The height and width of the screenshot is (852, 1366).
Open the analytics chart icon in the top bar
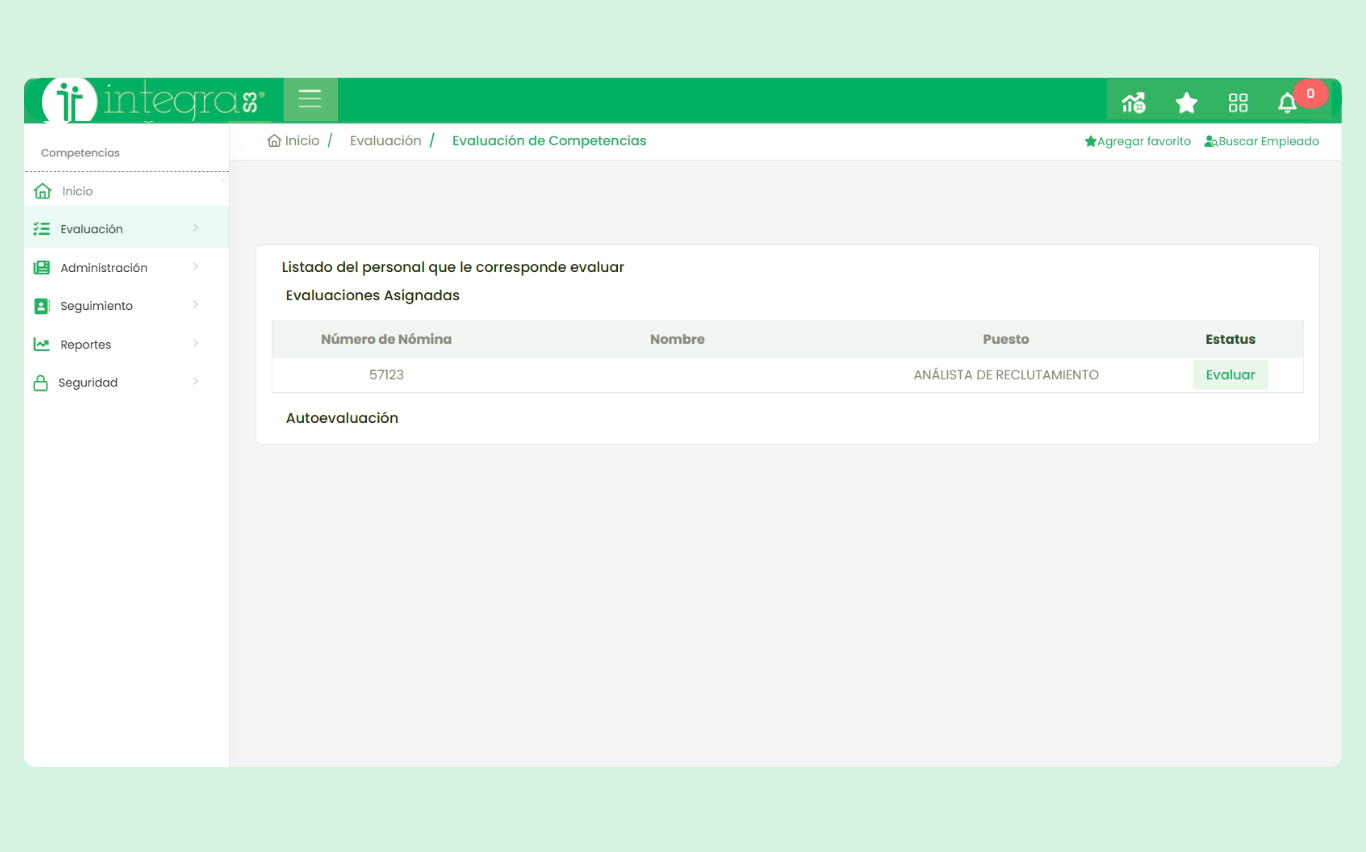tap(1133, 102)
